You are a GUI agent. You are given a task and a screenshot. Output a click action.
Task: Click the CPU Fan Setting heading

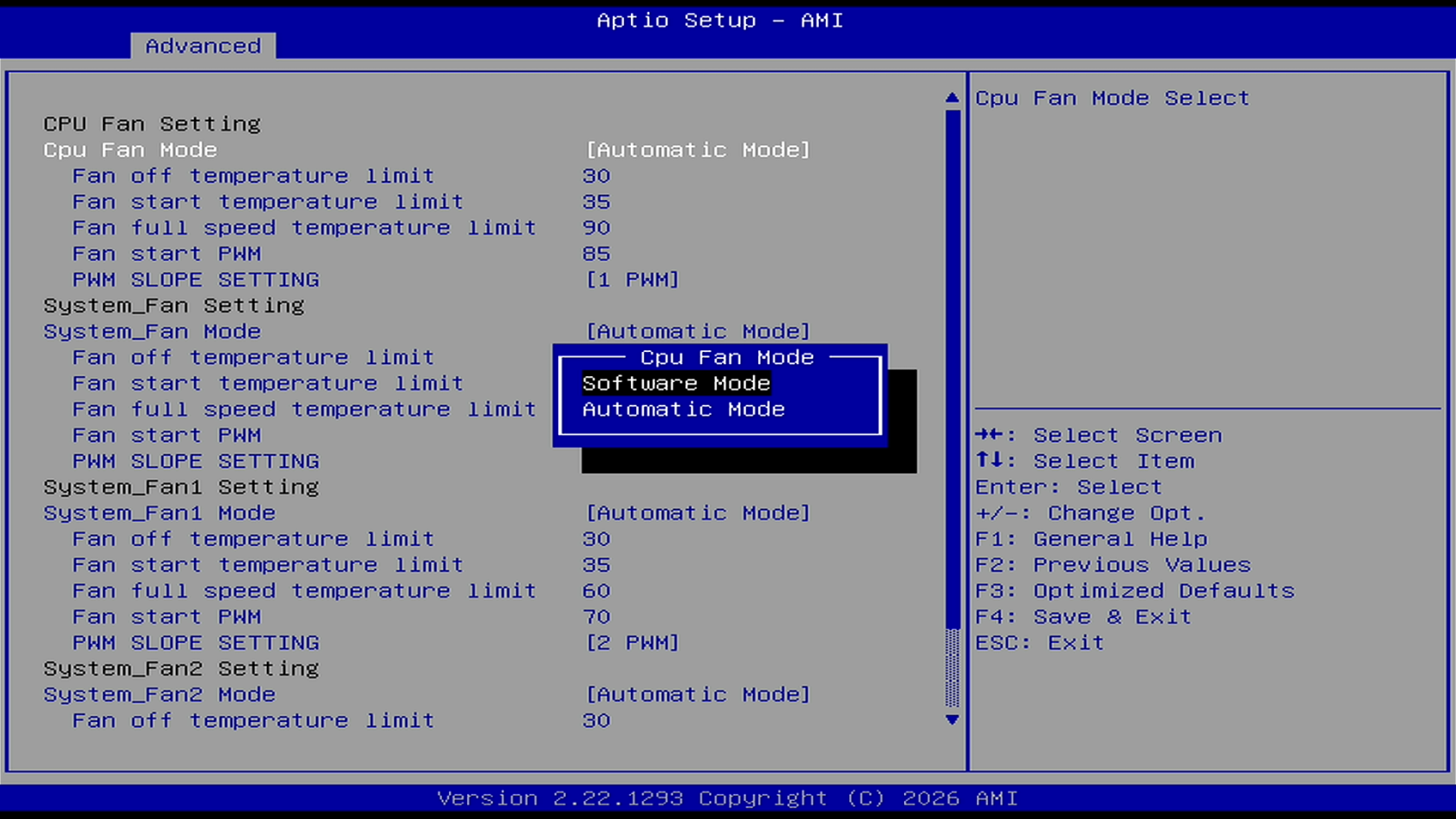152,124
